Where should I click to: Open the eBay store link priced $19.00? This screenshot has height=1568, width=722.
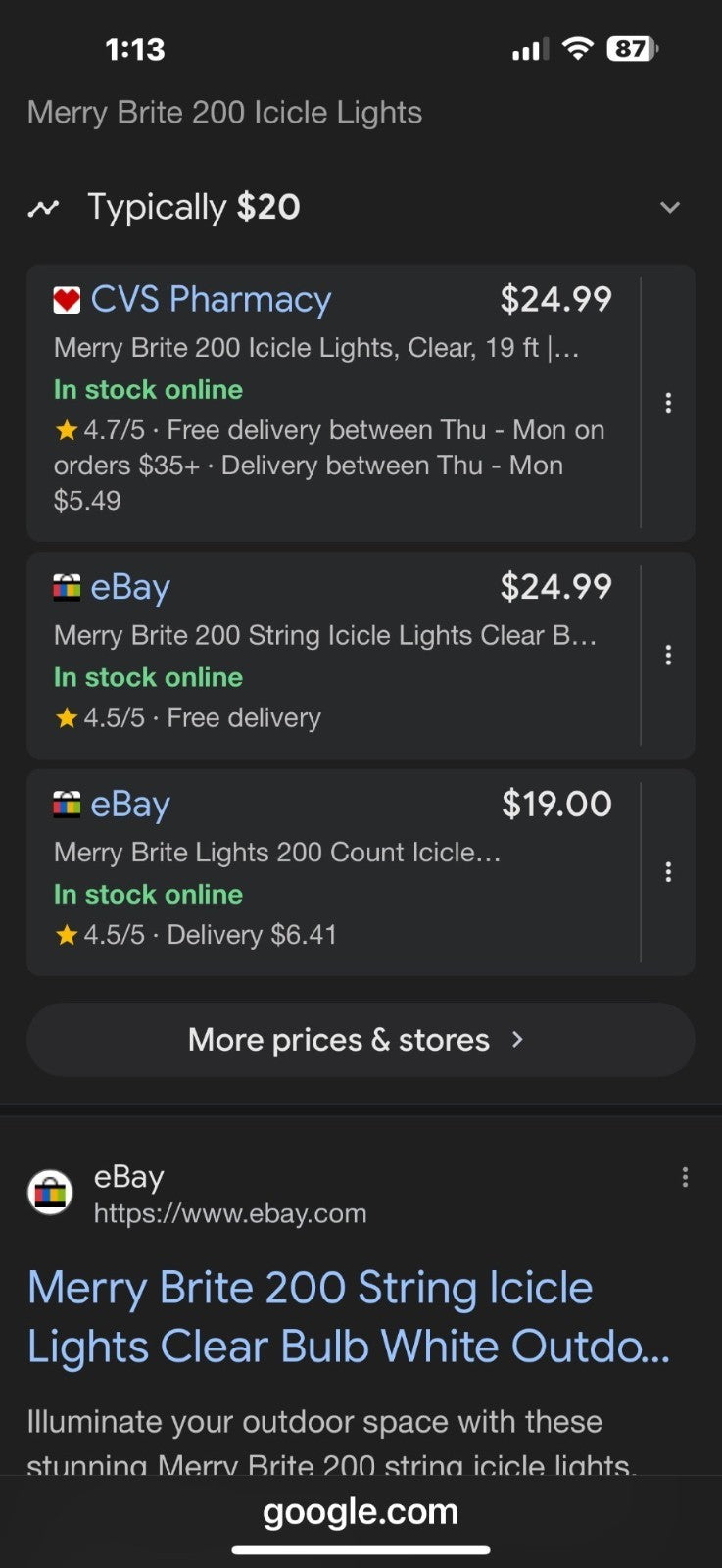tap(130, 805)
